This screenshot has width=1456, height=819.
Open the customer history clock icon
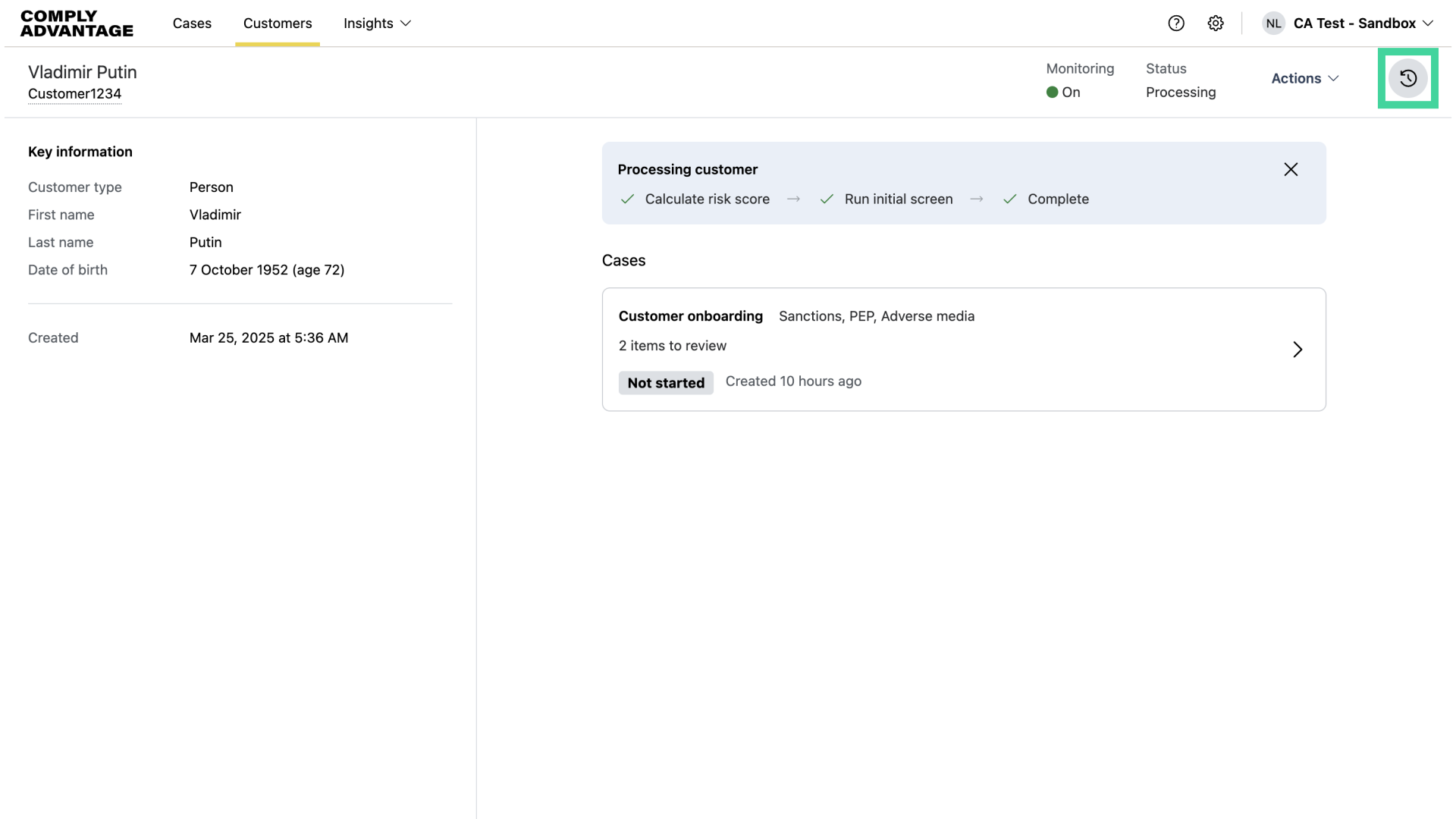pyautogui.click(x=1407, y=78)
